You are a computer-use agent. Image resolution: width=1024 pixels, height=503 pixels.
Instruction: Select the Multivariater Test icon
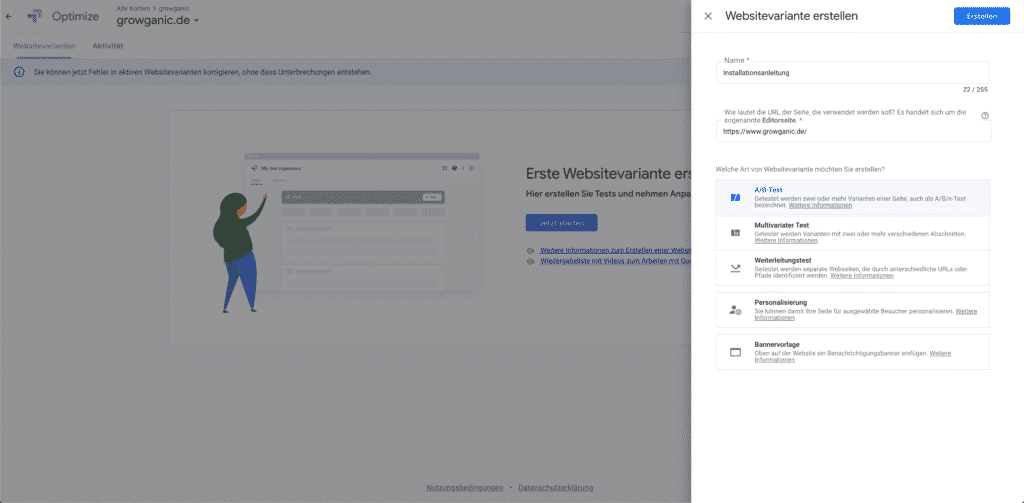point(735,233)
